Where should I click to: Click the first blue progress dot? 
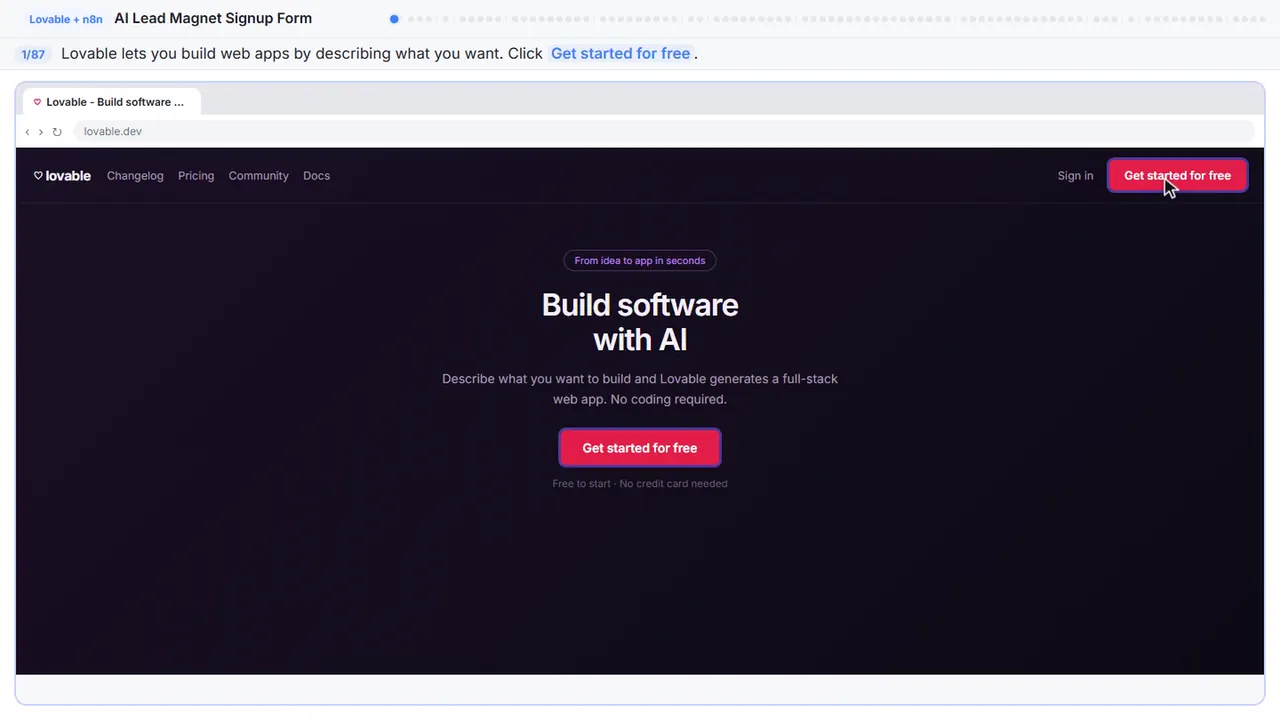click(394, 19)
